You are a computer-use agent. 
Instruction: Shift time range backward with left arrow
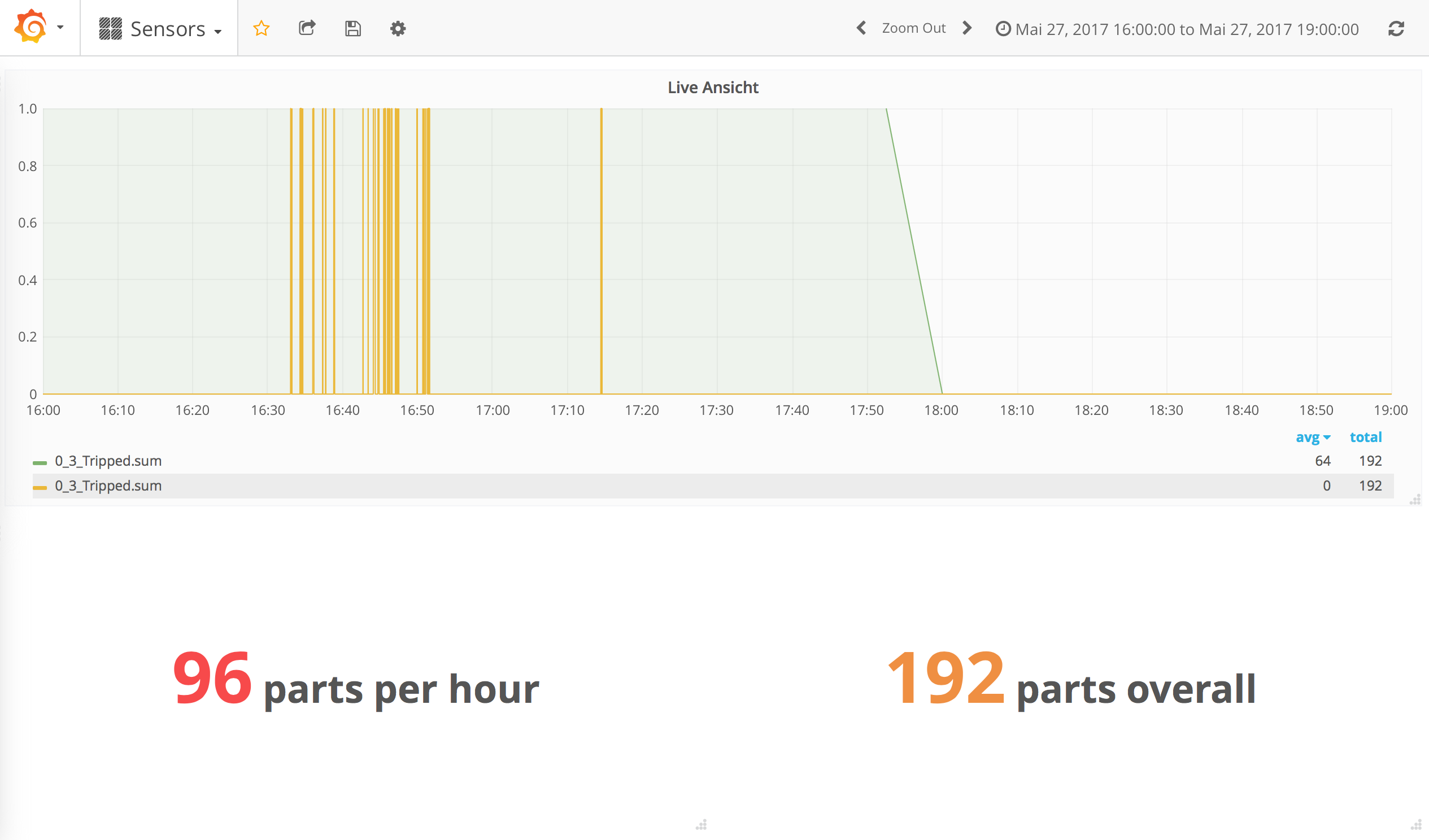(x=861, y=28)
